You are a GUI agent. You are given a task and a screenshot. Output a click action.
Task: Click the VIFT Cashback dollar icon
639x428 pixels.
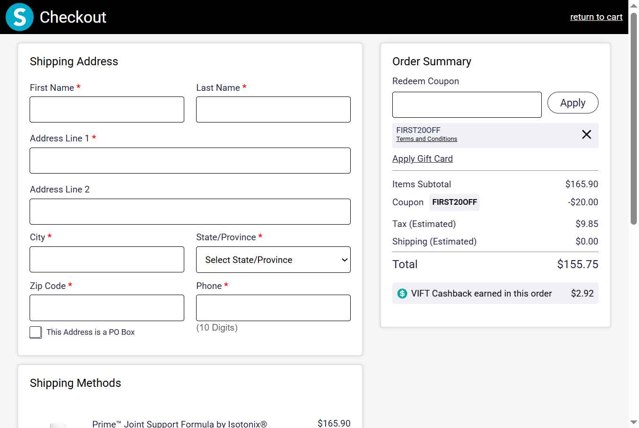(x=402, y=293)
